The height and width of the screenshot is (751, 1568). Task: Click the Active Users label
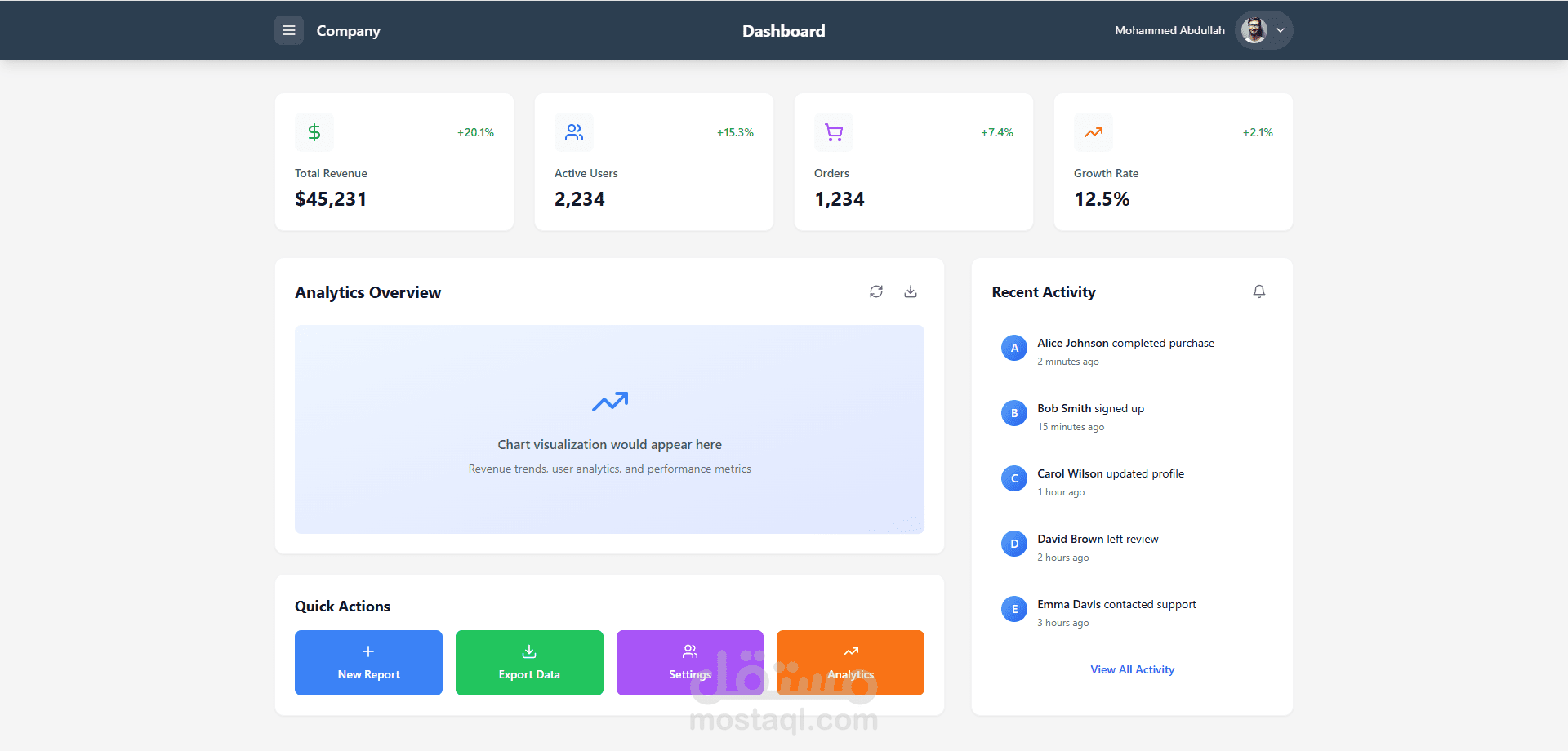point(586,173)
